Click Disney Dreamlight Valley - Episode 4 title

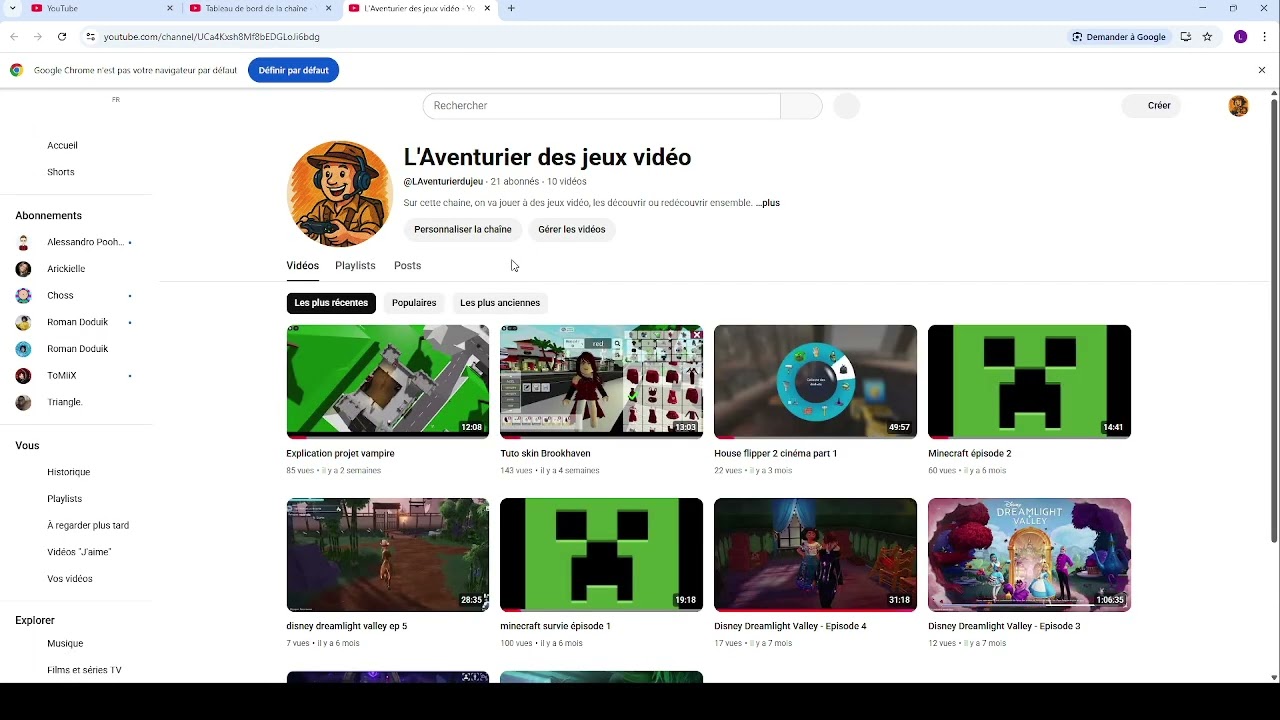pyautogui.click(x=790, y=626)
